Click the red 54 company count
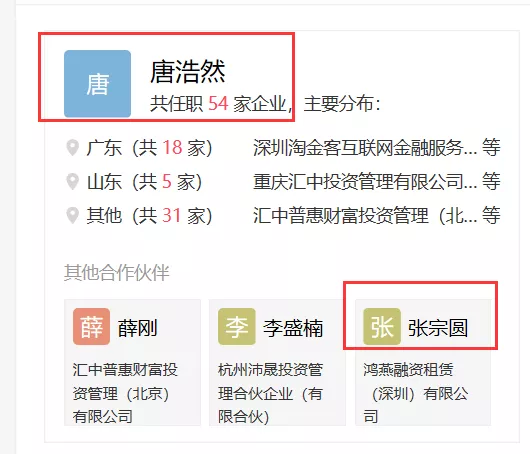 (218, 103)
